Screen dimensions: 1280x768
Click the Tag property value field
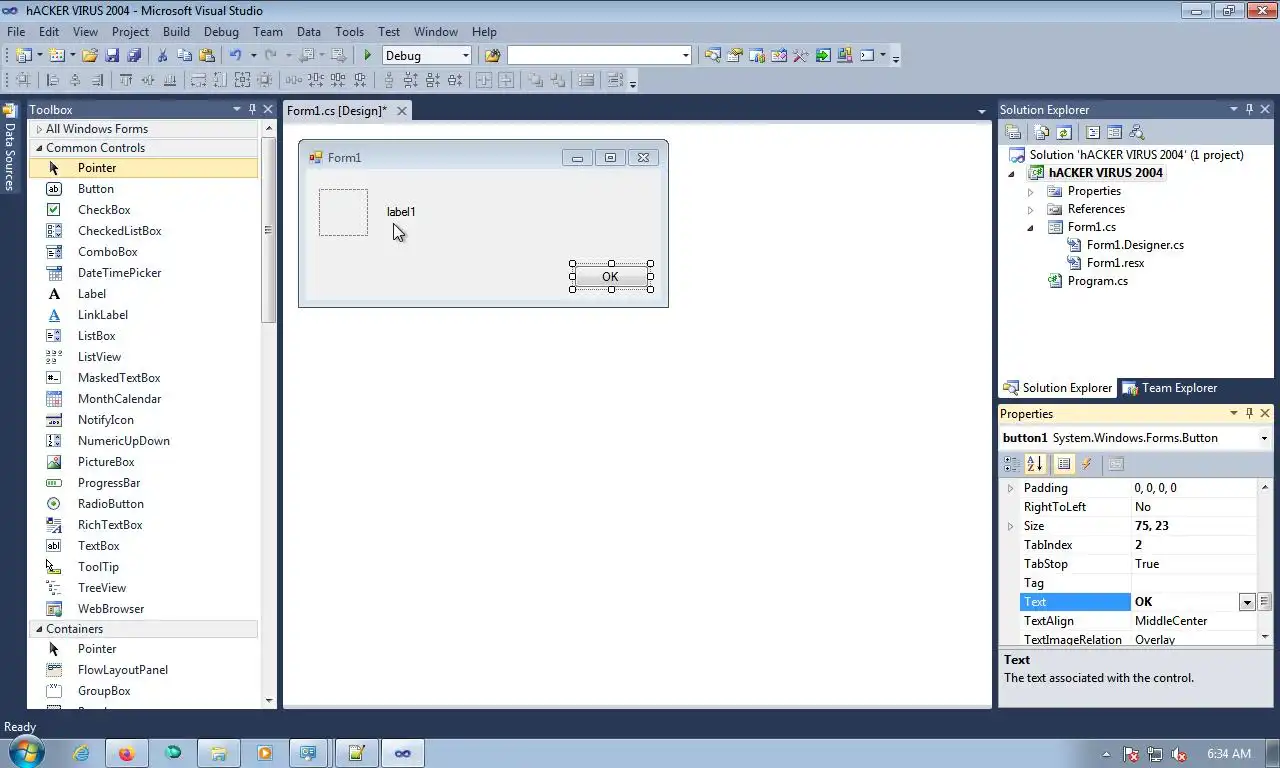[1194, 583]
